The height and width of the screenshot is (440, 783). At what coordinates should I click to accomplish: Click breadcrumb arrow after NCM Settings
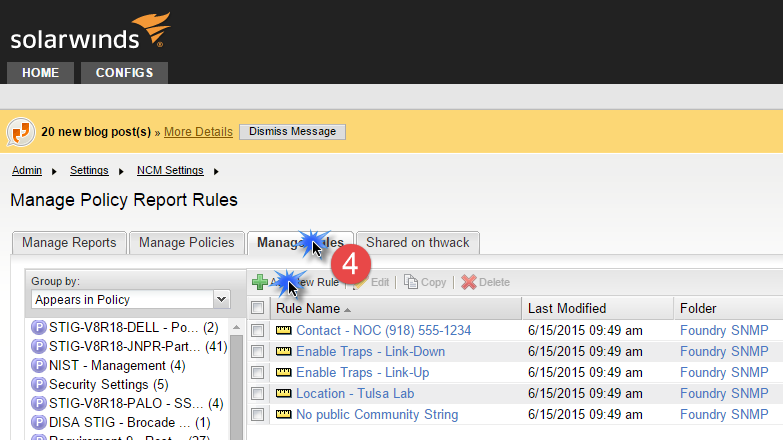click(x=216, y=171)
